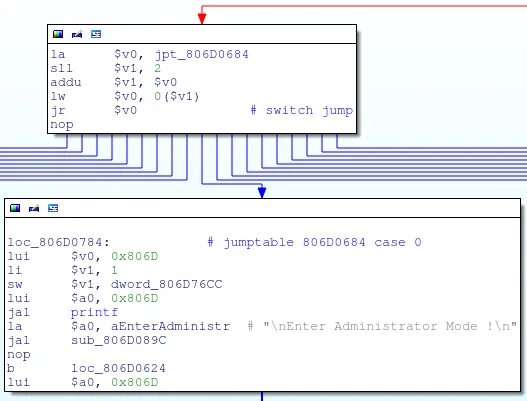Click the blue arrowhead entering loc_806D0784 block
Screen dimensions: 527x401
(262, 192)
